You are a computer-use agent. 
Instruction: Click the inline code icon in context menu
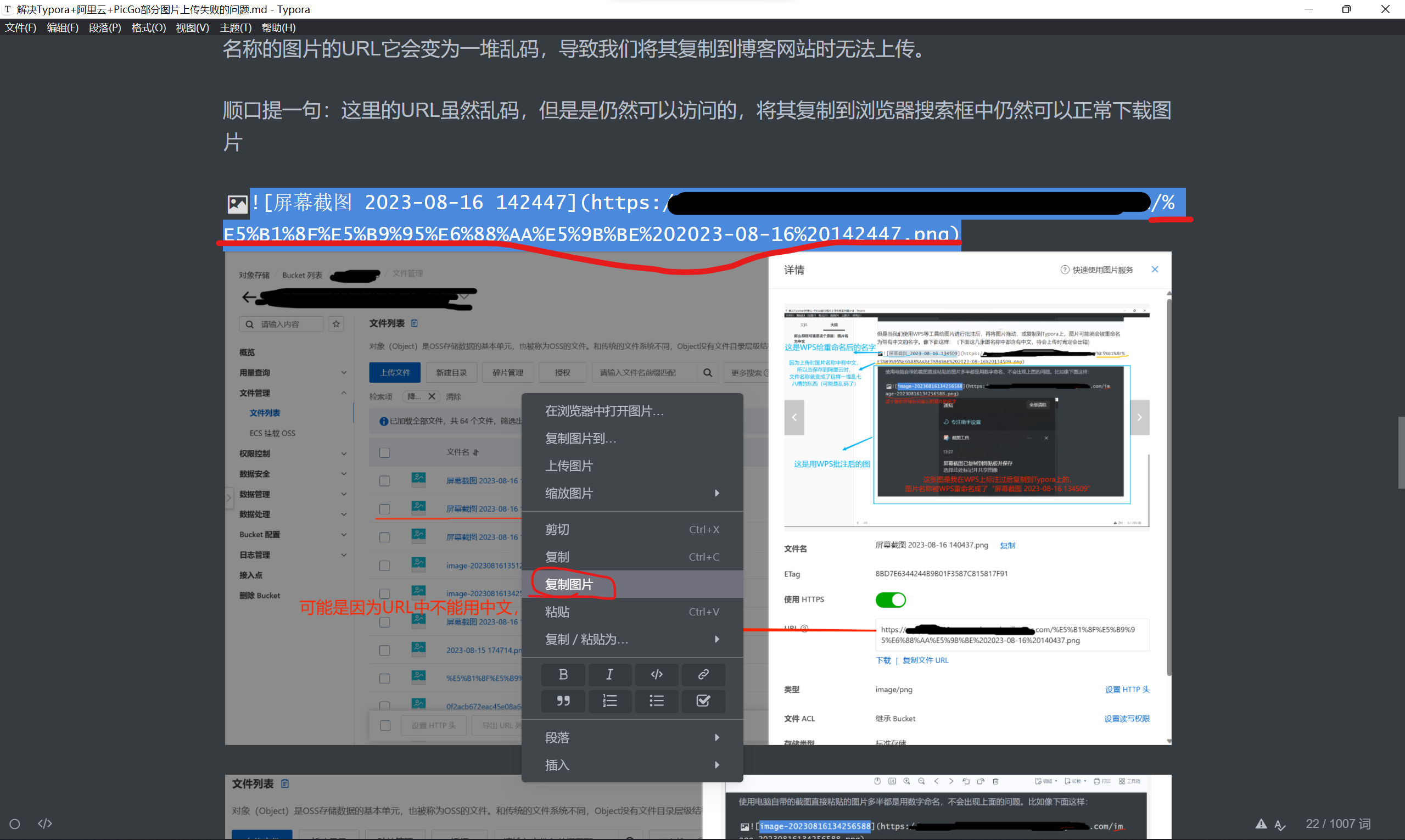[x=656, y=674]
